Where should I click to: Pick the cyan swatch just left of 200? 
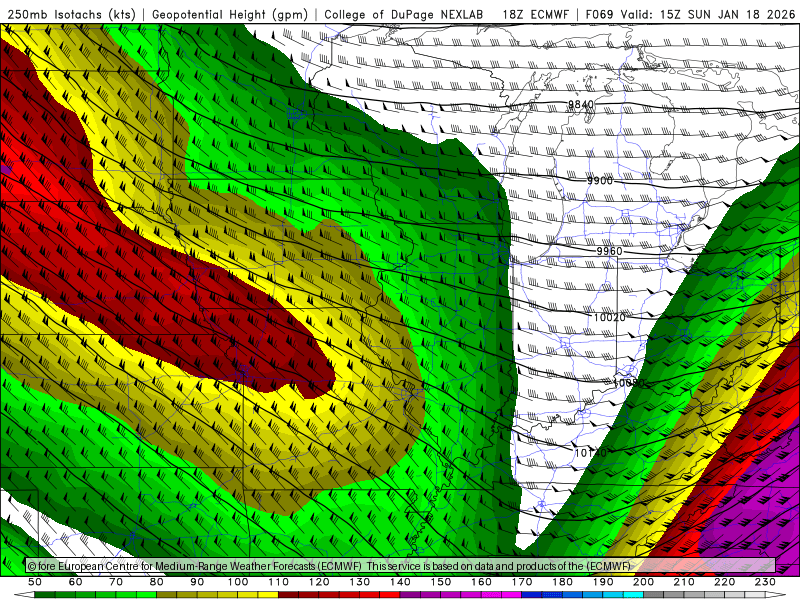pos(633,595)
